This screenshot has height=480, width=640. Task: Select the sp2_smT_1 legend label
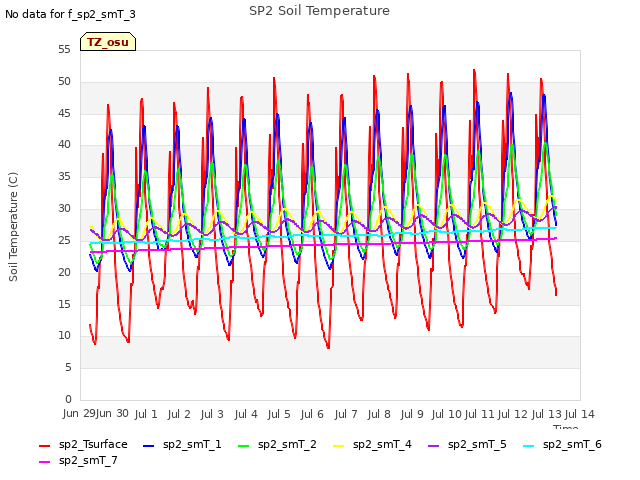coord(192,444)
